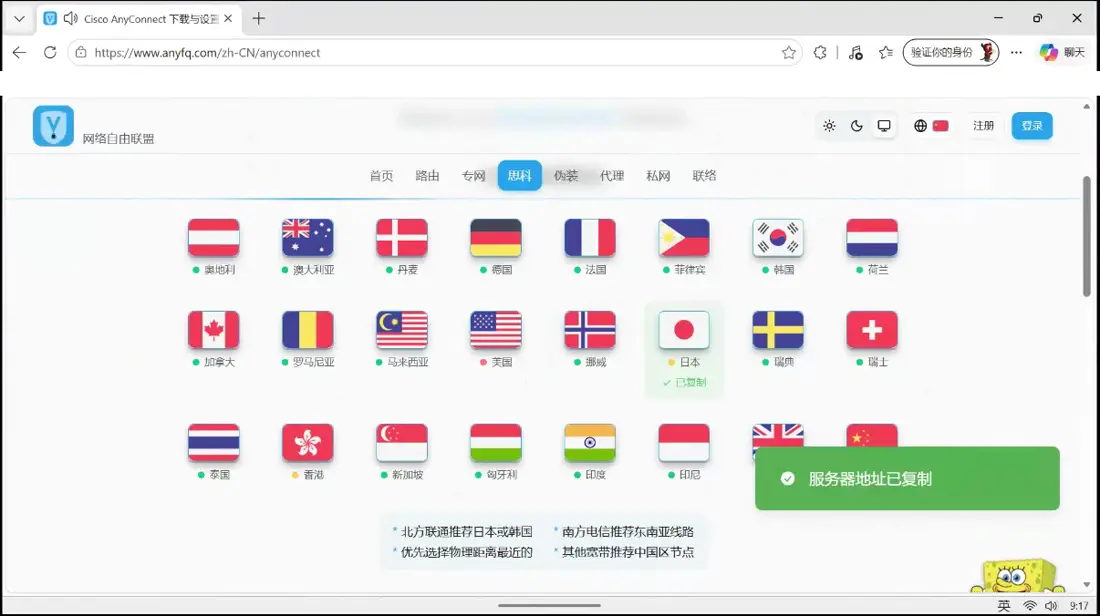
Task: Switch to system theme monitor icon
Action: 884,126
